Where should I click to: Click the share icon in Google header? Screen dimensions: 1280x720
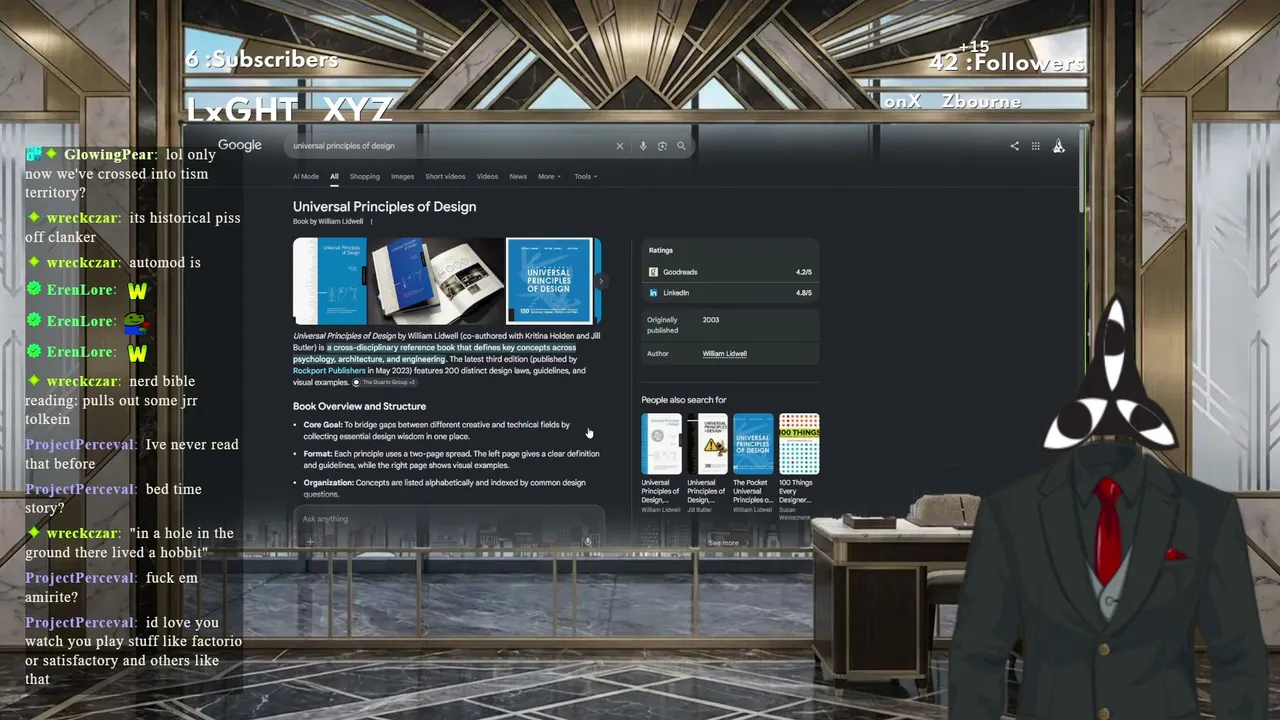point(1014,146)
